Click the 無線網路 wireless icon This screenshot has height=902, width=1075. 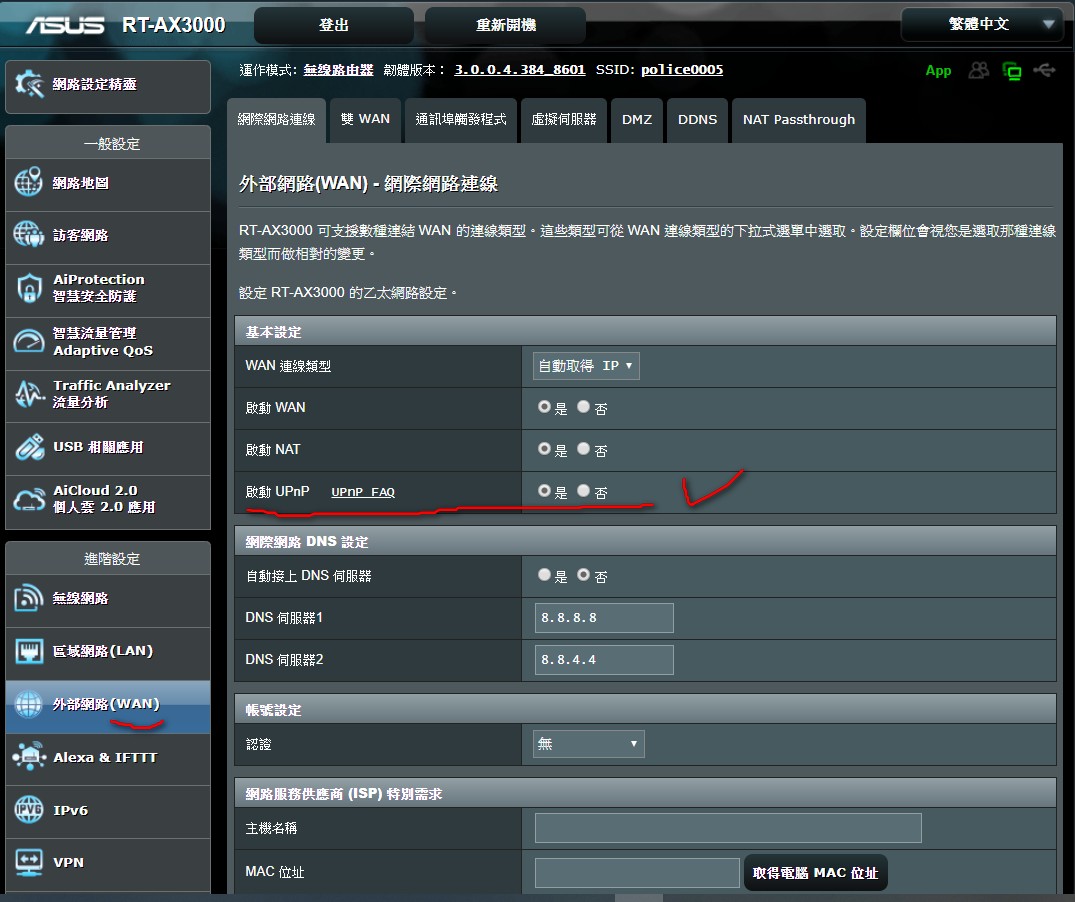pyautogui.click(x=29, y=598)
